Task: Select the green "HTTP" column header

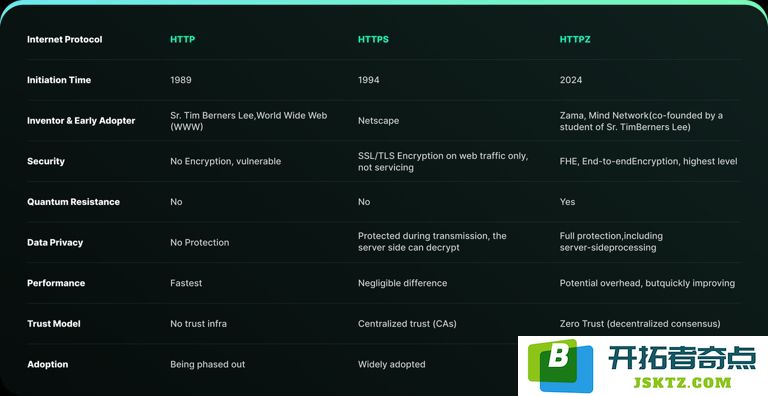Action: 182,39
